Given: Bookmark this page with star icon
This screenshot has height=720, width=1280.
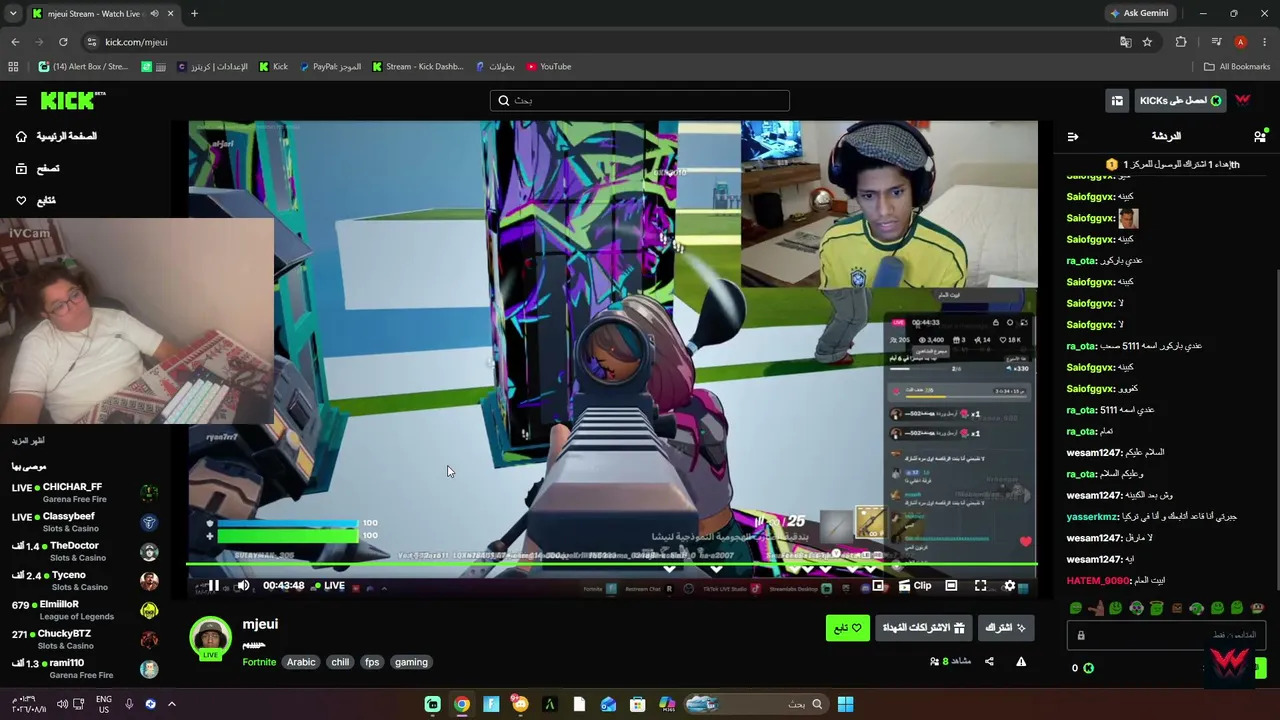Looking at the screenshot, I should [x=1147, y=42].
